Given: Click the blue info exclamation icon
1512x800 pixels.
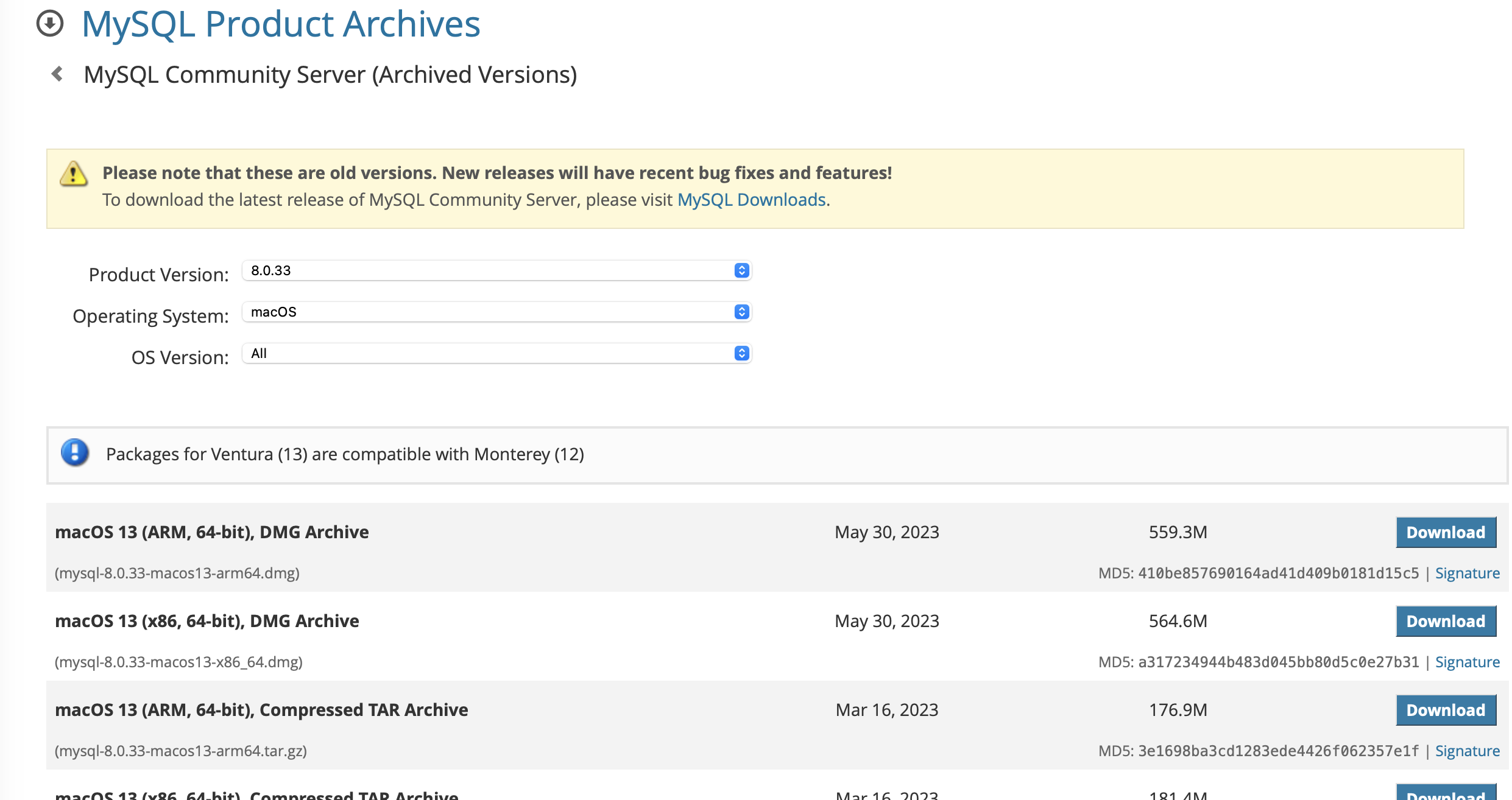Looking at the screenshot, I should click(75, 453).
